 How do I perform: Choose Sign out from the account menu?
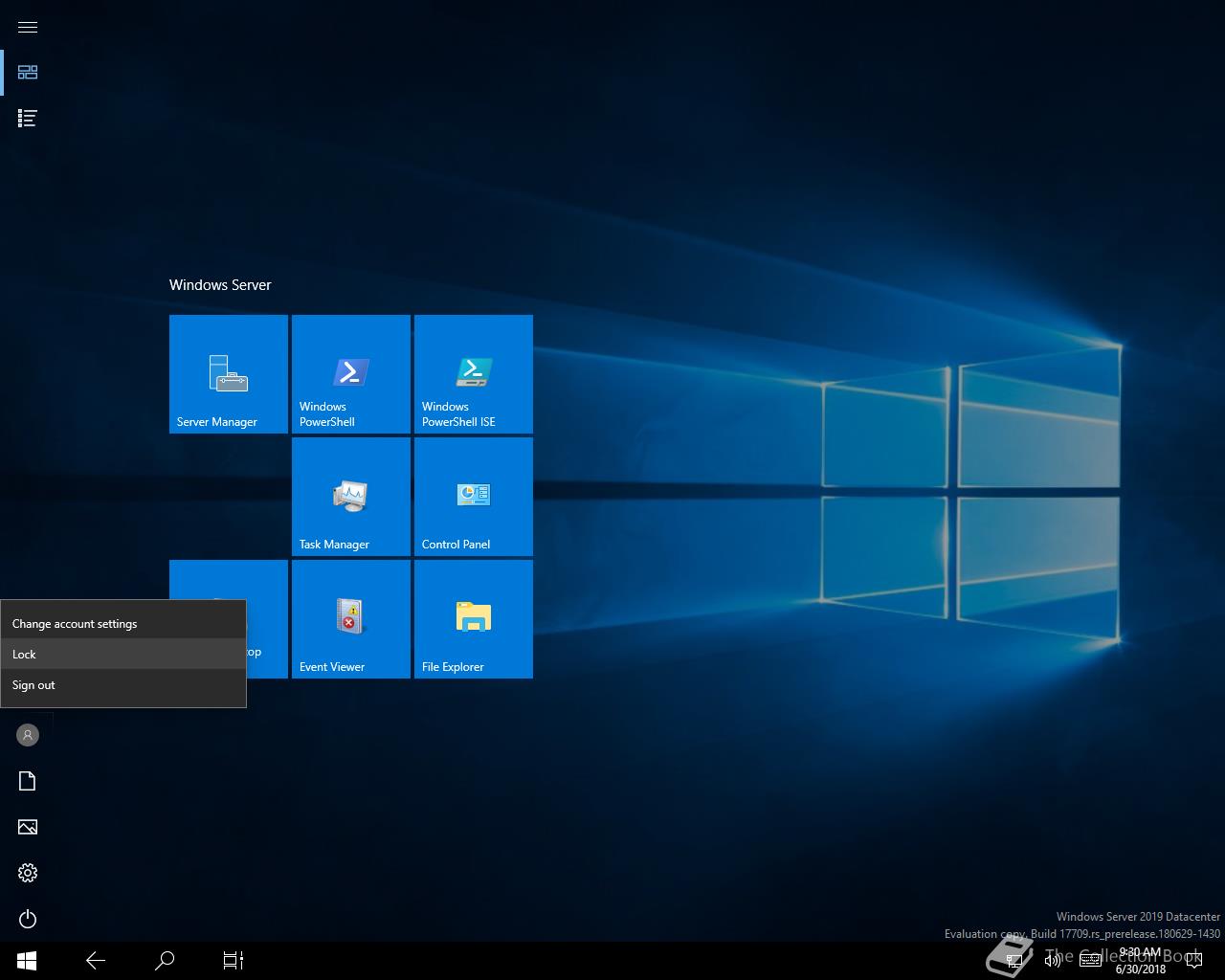[123, 685]
